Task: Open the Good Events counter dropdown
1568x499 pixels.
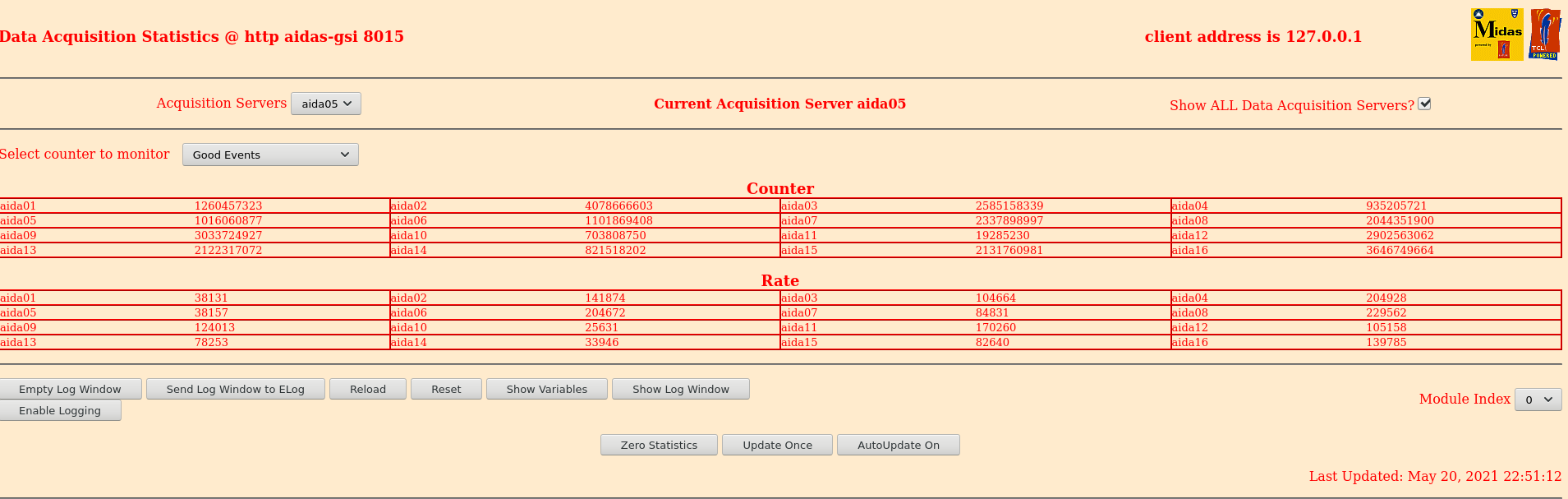Action: (x=270, y=155)
